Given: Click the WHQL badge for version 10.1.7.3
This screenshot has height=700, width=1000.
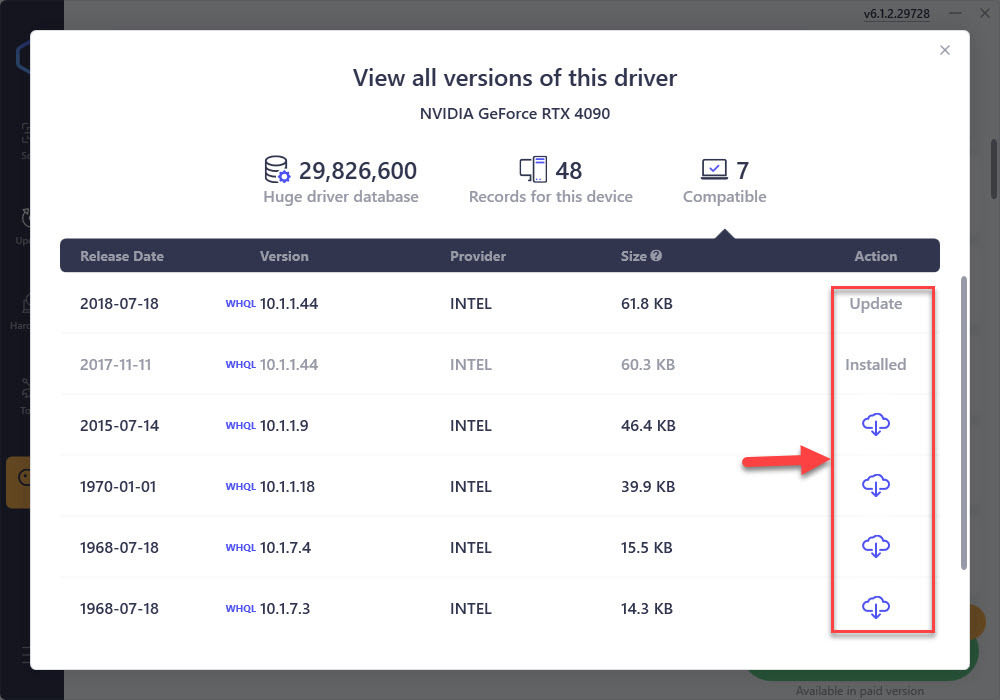Looking at the screenshot, I should [x=240, y=609].
